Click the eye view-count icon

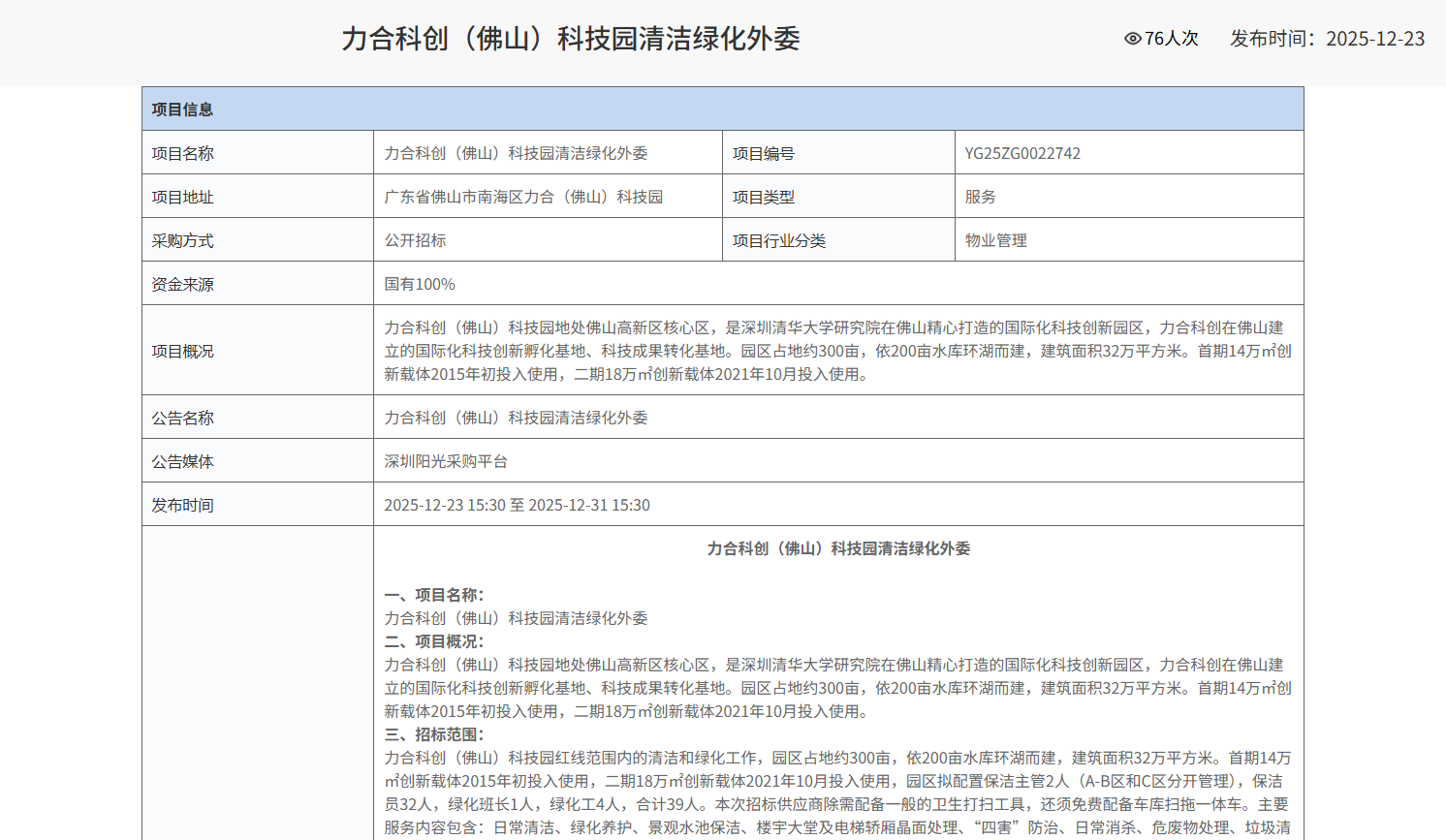[x=1132, y=39]
